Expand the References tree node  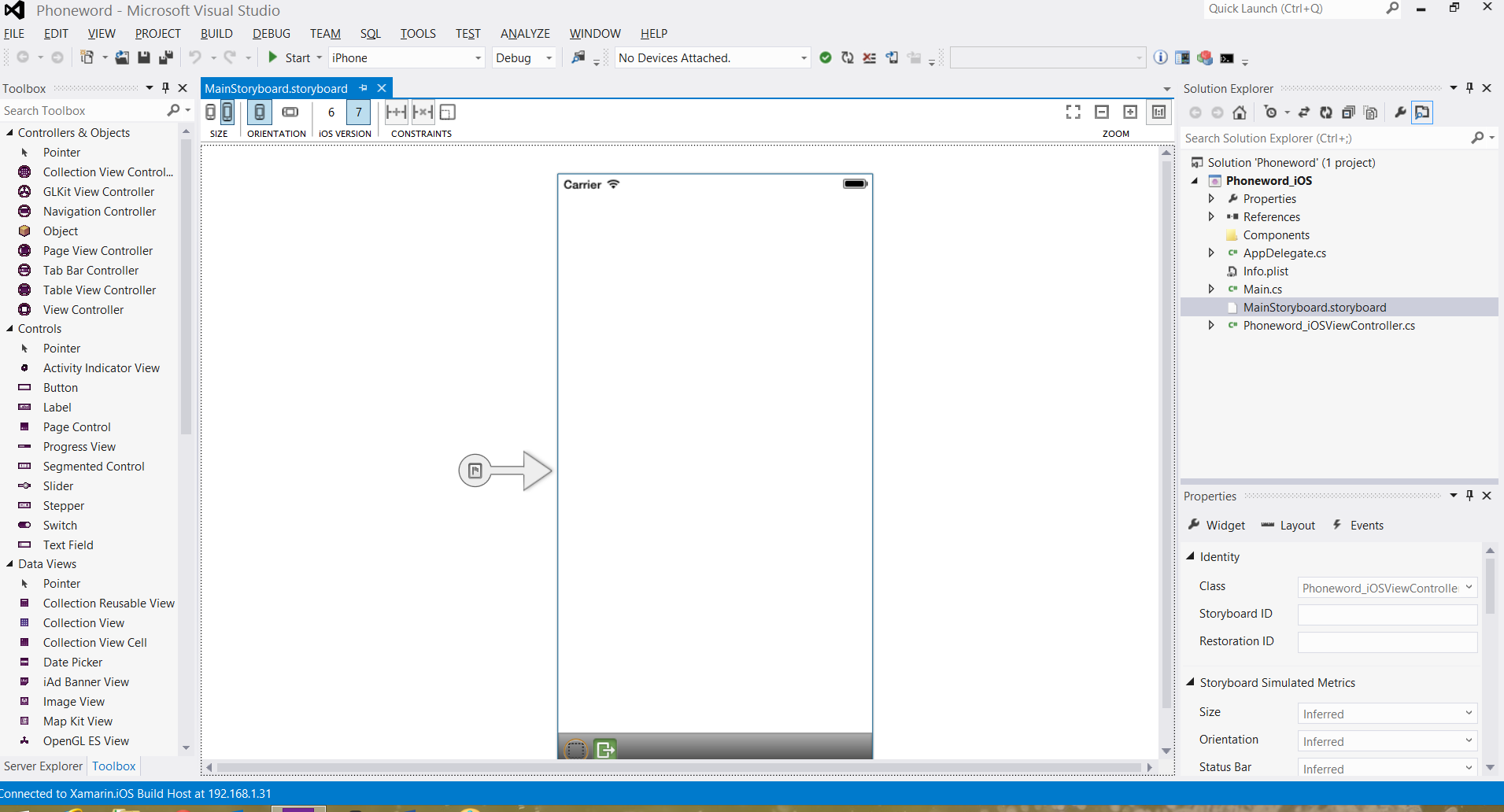pos(1211,217)
